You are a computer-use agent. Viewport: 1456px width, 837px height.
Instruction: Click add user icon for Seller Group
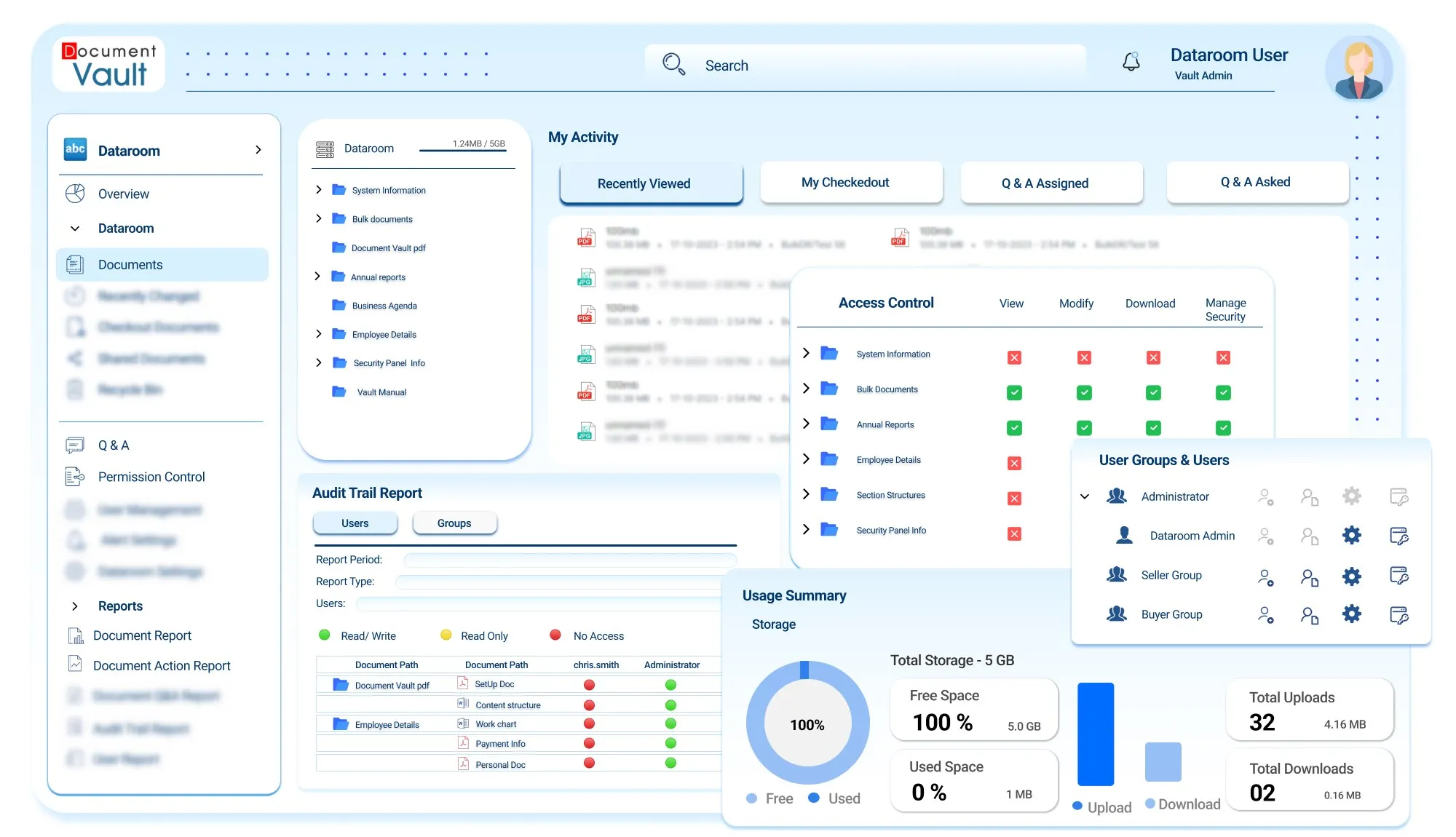1266,578
